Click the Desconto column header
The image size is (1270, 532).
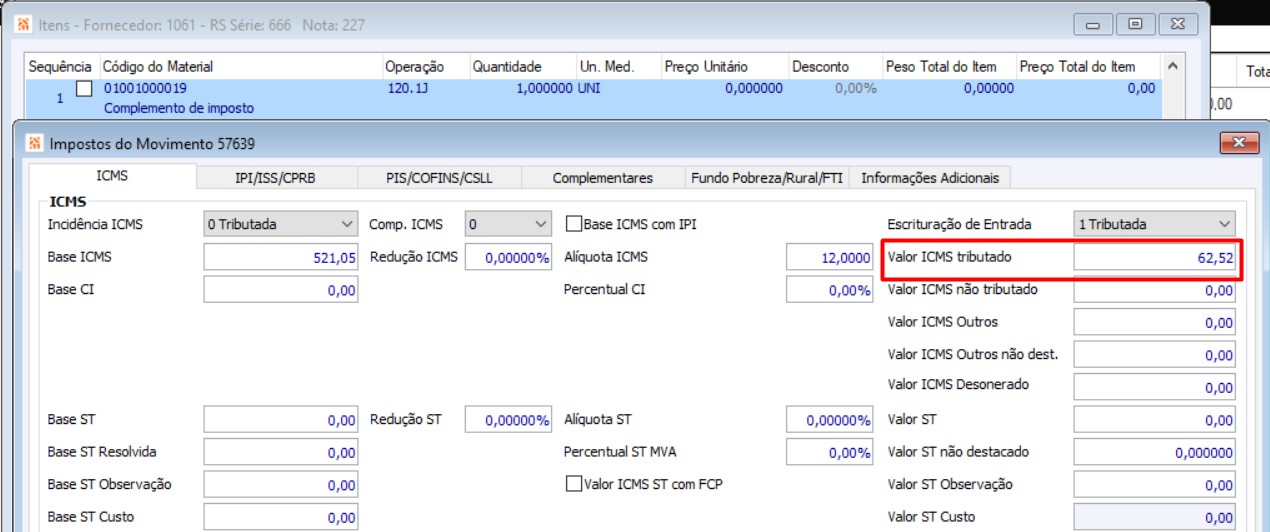834,67
